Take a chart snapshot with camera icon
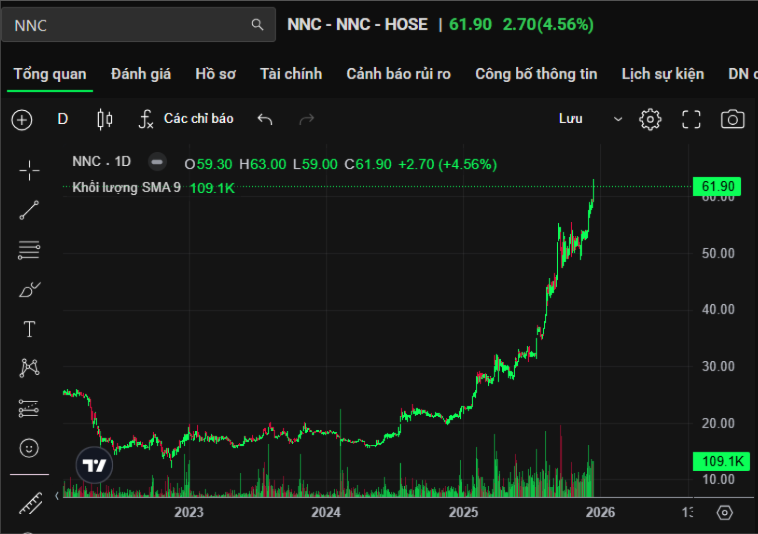Image resolution: width=758 pixels, height=534 pixels. click(732, 119)
